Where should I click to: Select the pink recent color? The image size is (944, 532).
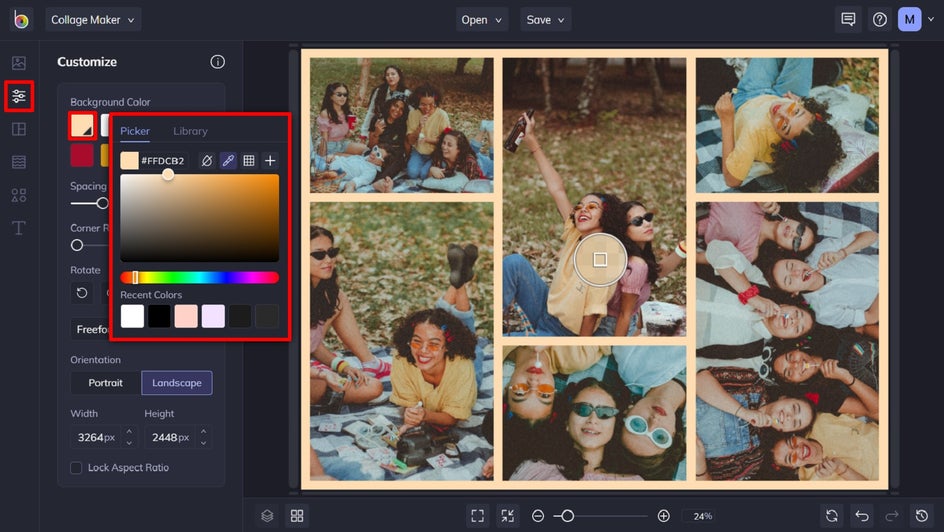pos(186,316)
